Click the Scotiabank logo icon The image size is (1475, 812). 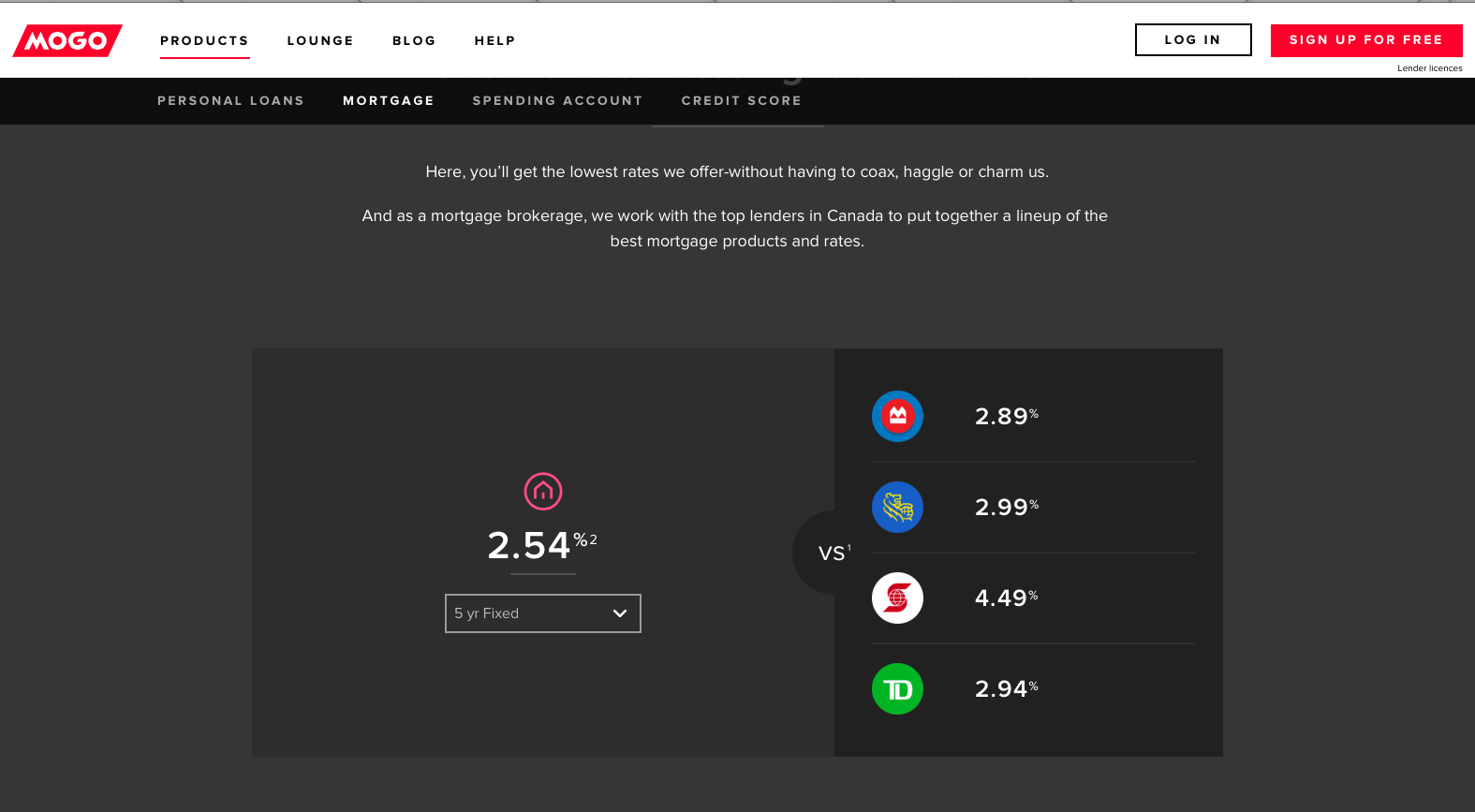click(x=897, y=598)
